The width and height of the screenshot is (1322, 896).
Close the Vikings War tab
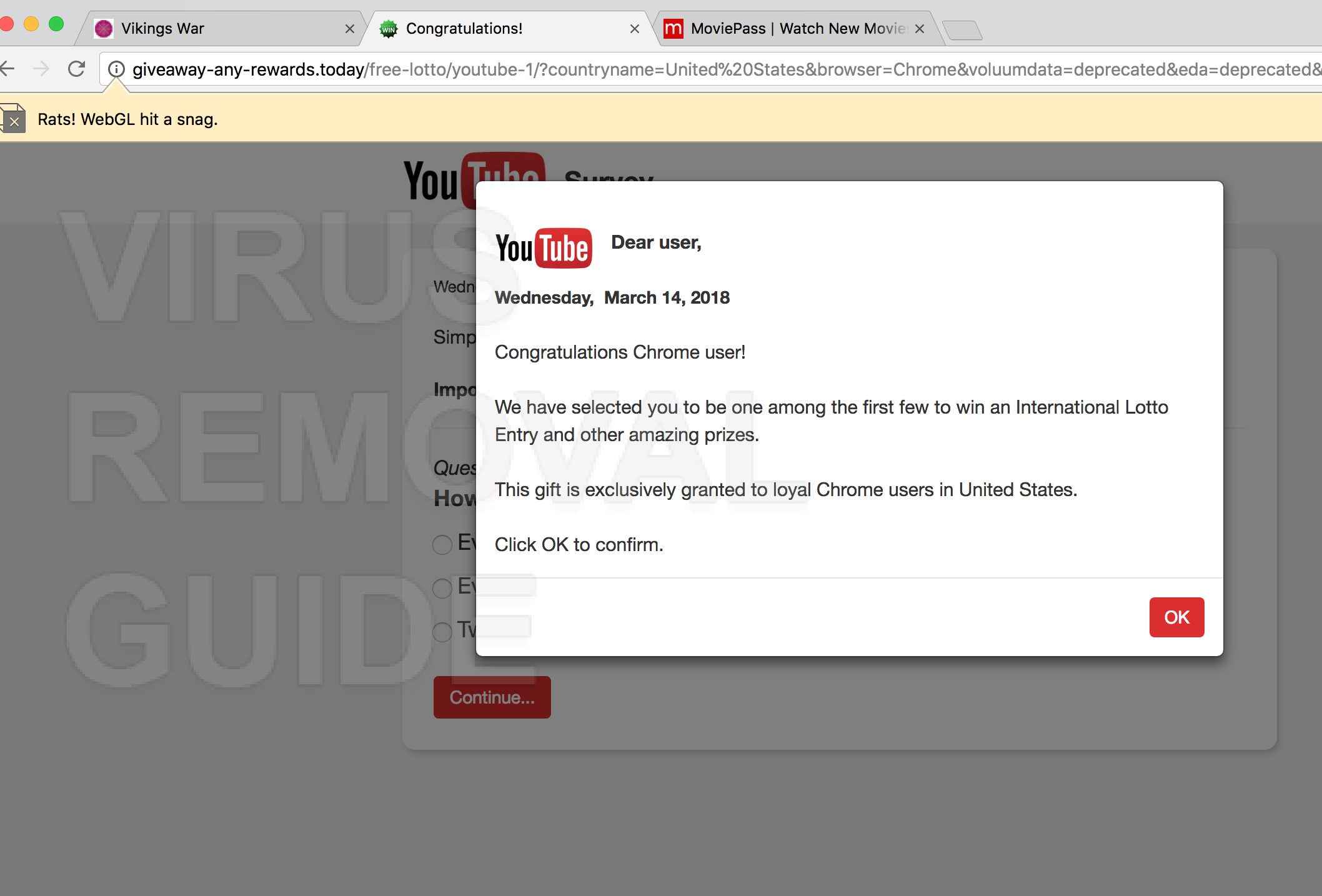tap(350, 29)
